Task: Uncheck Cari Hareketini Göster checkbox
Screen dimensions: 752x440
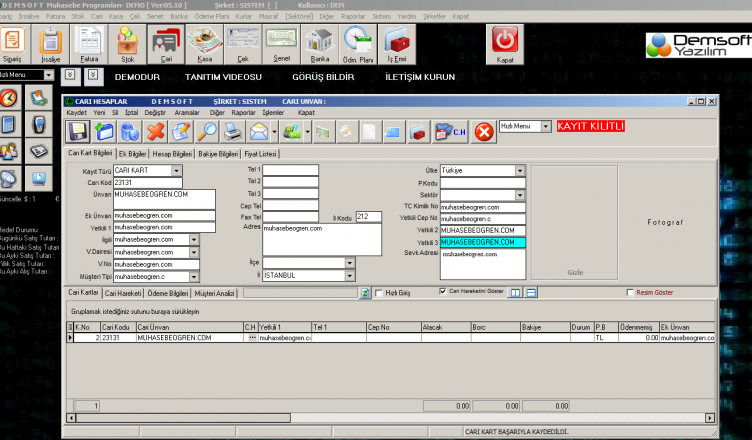Action: (x=443, y=291)
